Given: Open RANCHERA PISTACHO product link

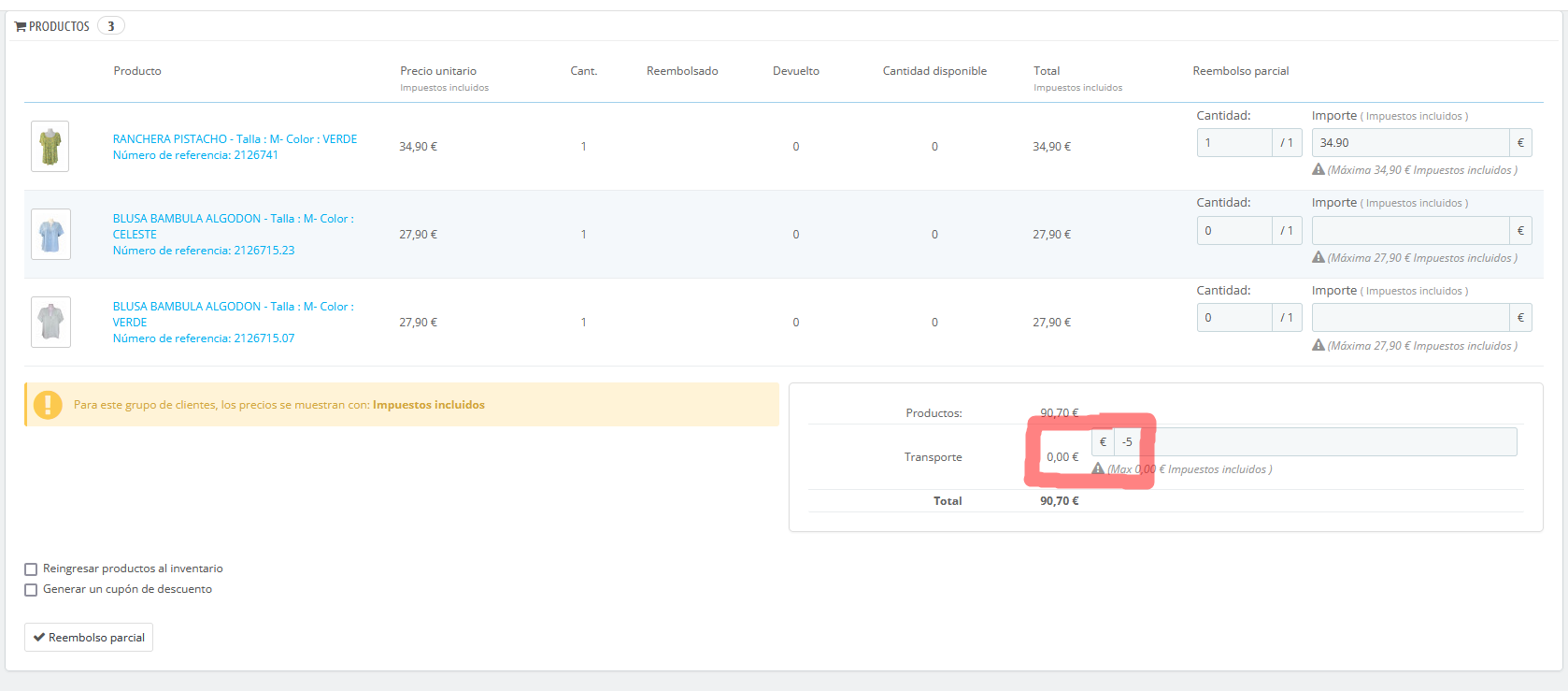Looking at the screenshot, I should tap(235, 139).
